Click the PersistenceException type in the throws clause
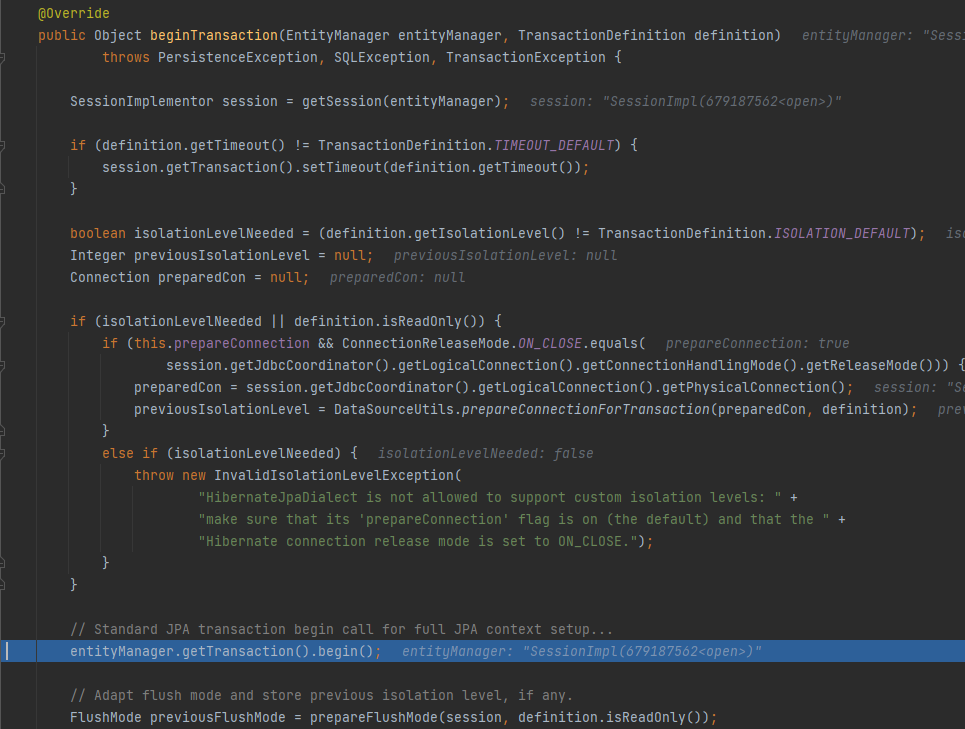965x729 pixels. click(238, 58)
